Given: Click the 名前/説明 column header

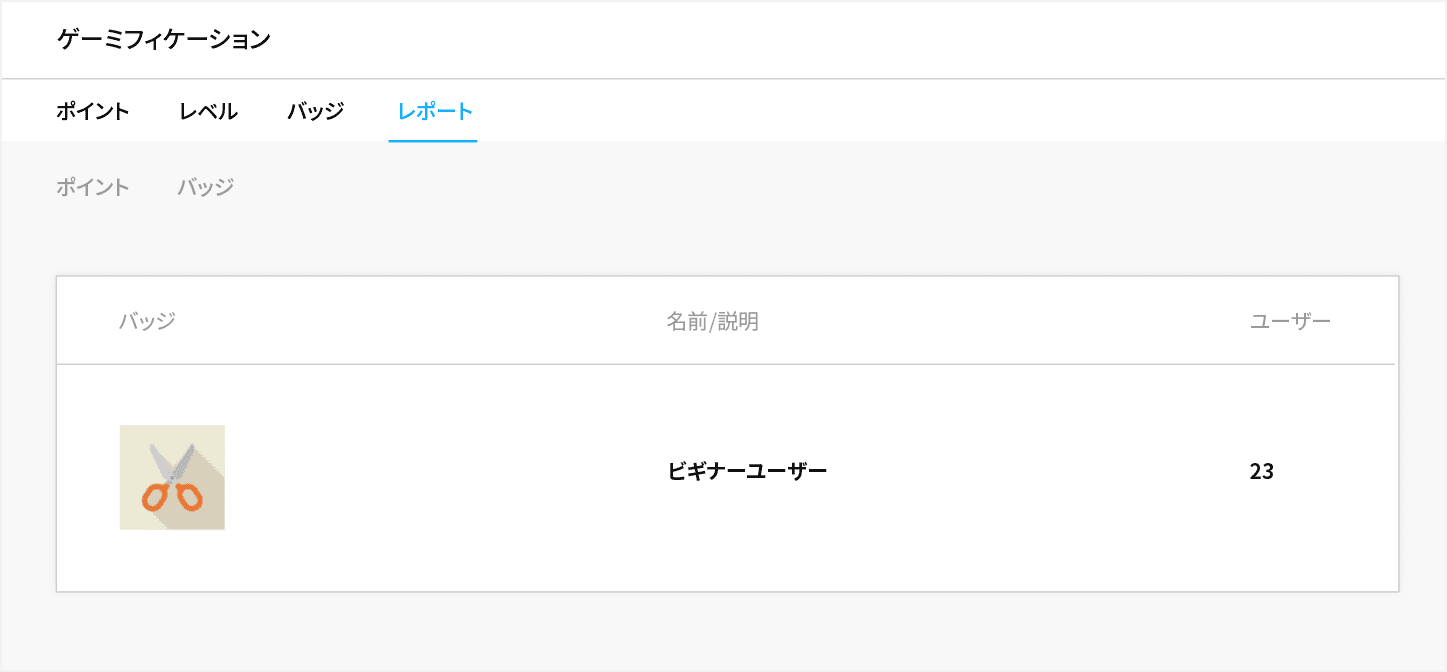Looking at the screenshot, I should (713, 322).
